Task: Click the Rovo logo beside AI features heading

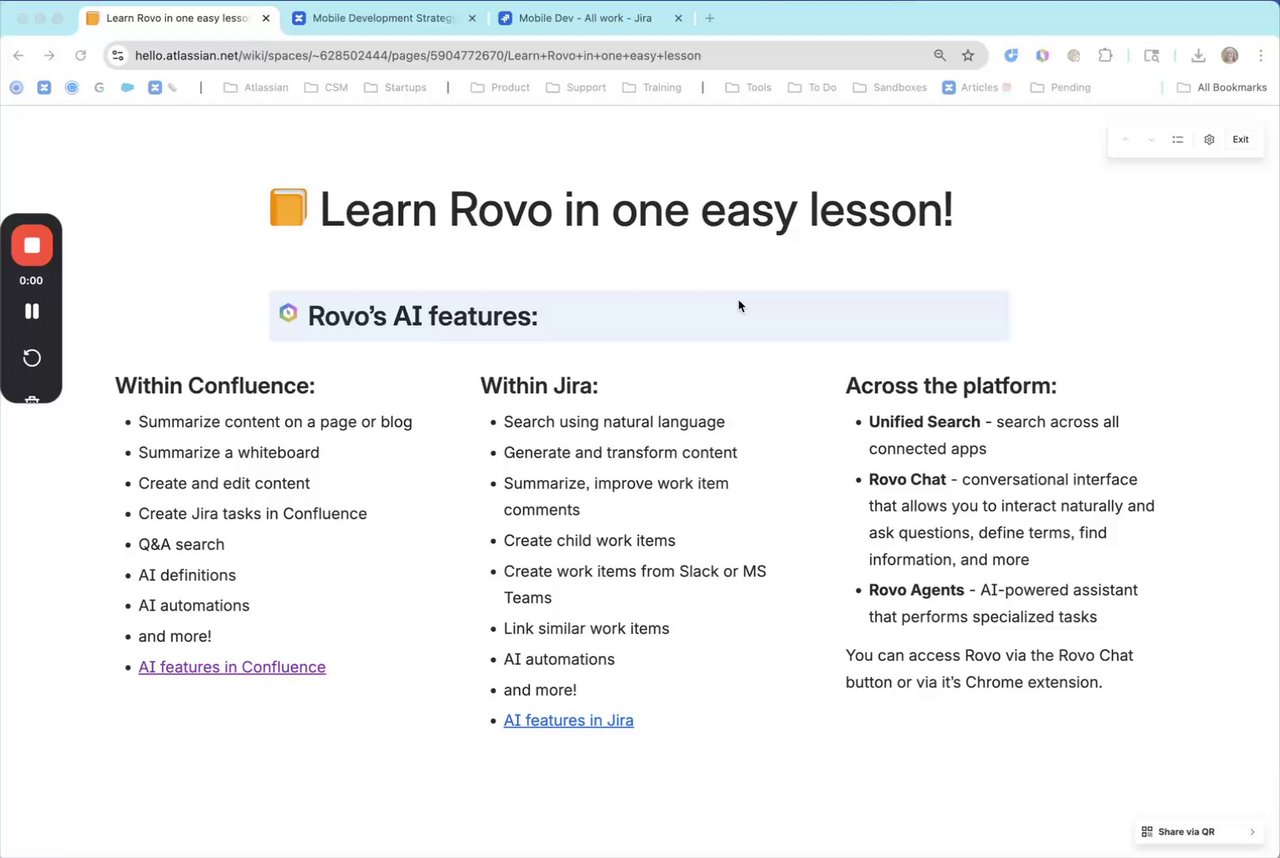Action: (288, 313)
